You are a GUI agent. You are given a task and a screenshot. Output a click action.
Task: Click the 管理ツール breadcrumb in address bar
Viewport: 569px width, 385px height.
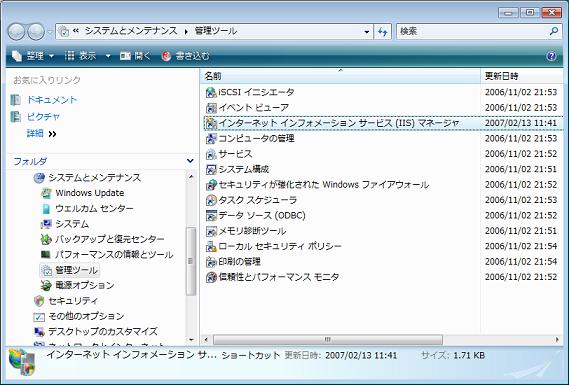click(x=216, y=31)
